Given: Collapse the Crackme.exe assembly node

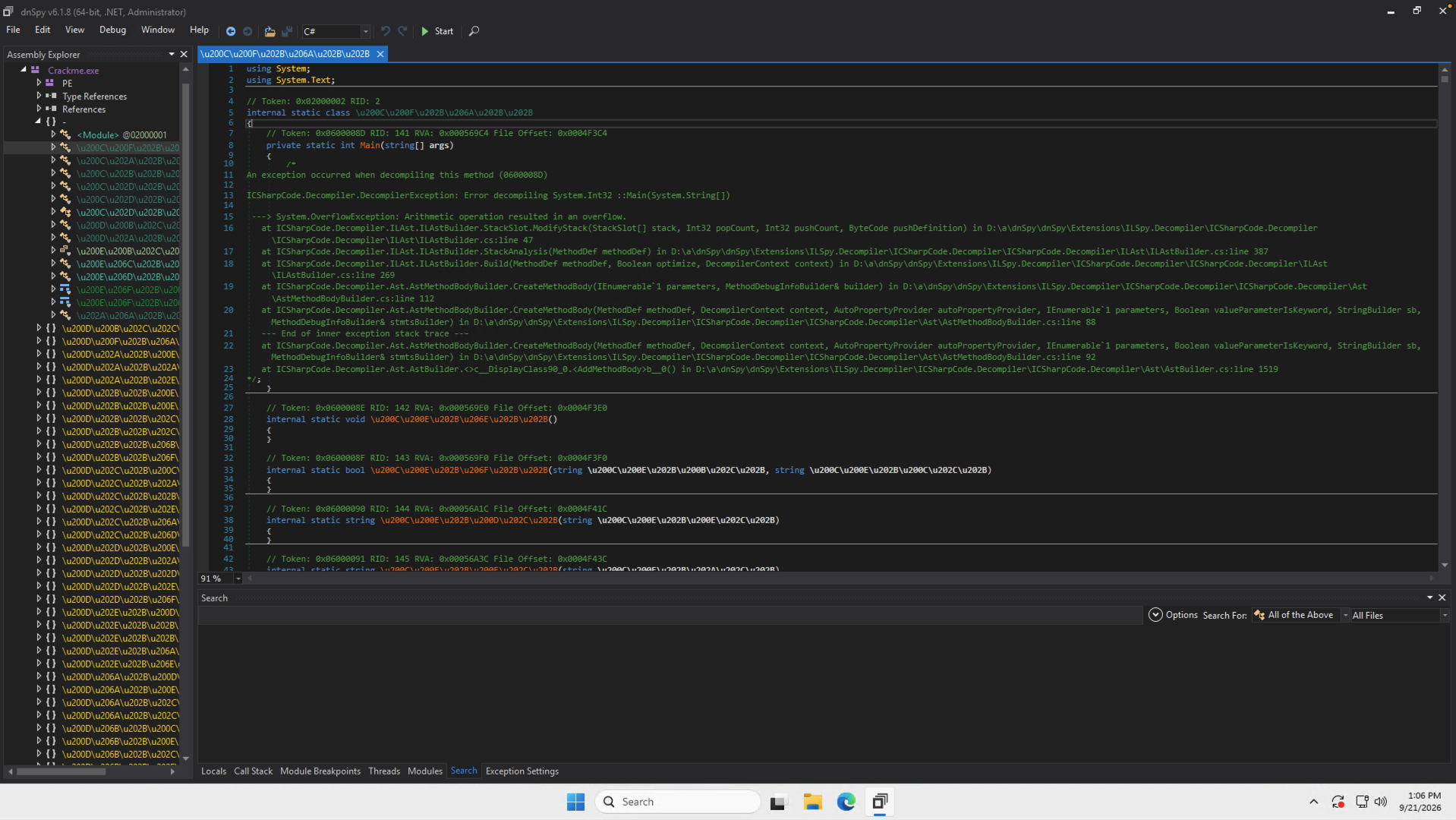Looking at the screenshot, I should pyautogui.click(x=24, y=69).
